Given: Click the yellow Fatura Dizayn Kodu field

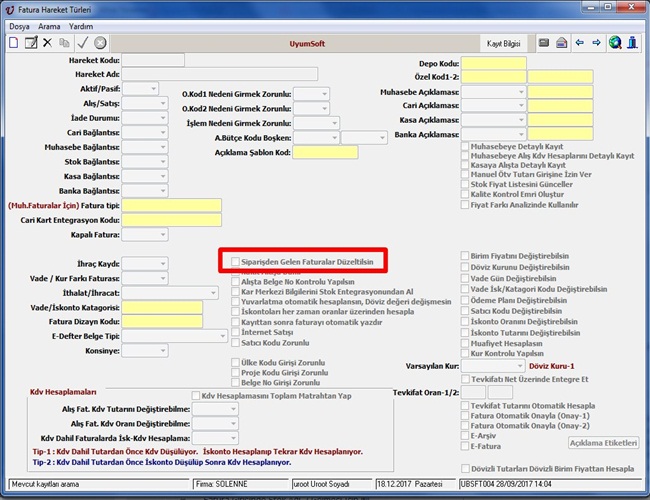Looking at the screenshot, I should pyautogui.click(x=162, y=321).
